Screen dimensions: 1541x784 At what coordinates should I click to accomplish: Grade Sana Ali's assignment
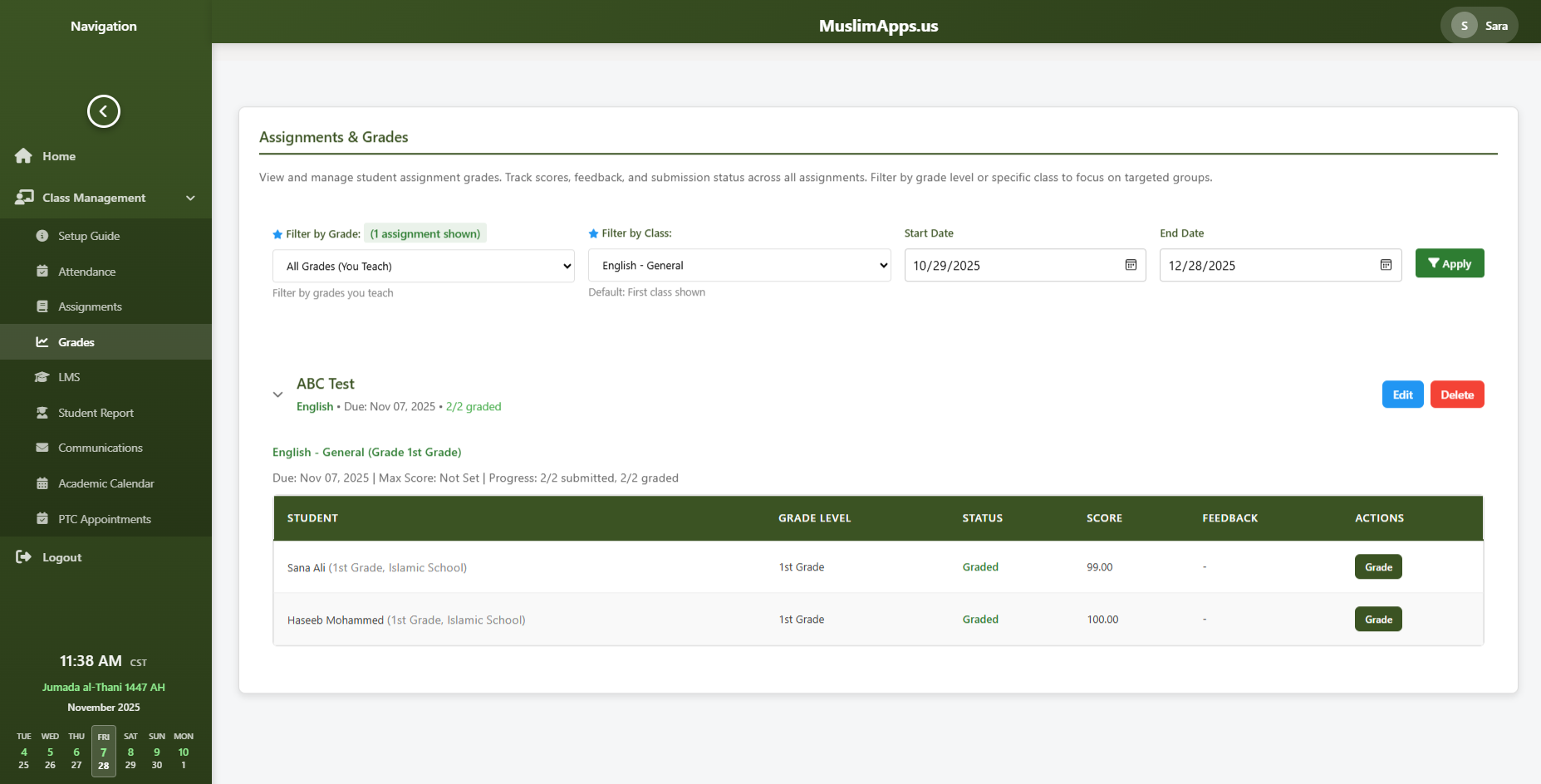(x=1377, y=566)
